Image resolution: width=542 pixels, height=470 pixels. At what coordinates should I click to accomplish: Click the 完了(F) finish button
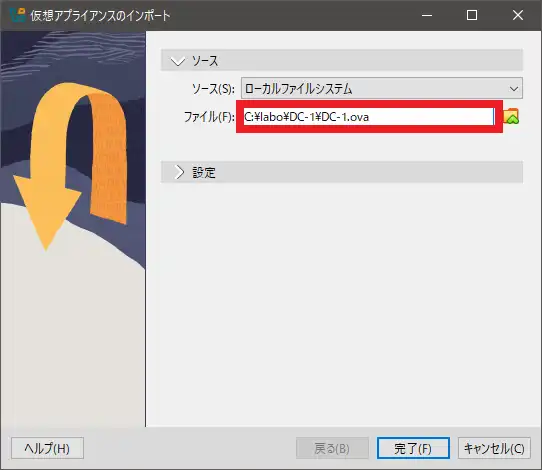413,448
